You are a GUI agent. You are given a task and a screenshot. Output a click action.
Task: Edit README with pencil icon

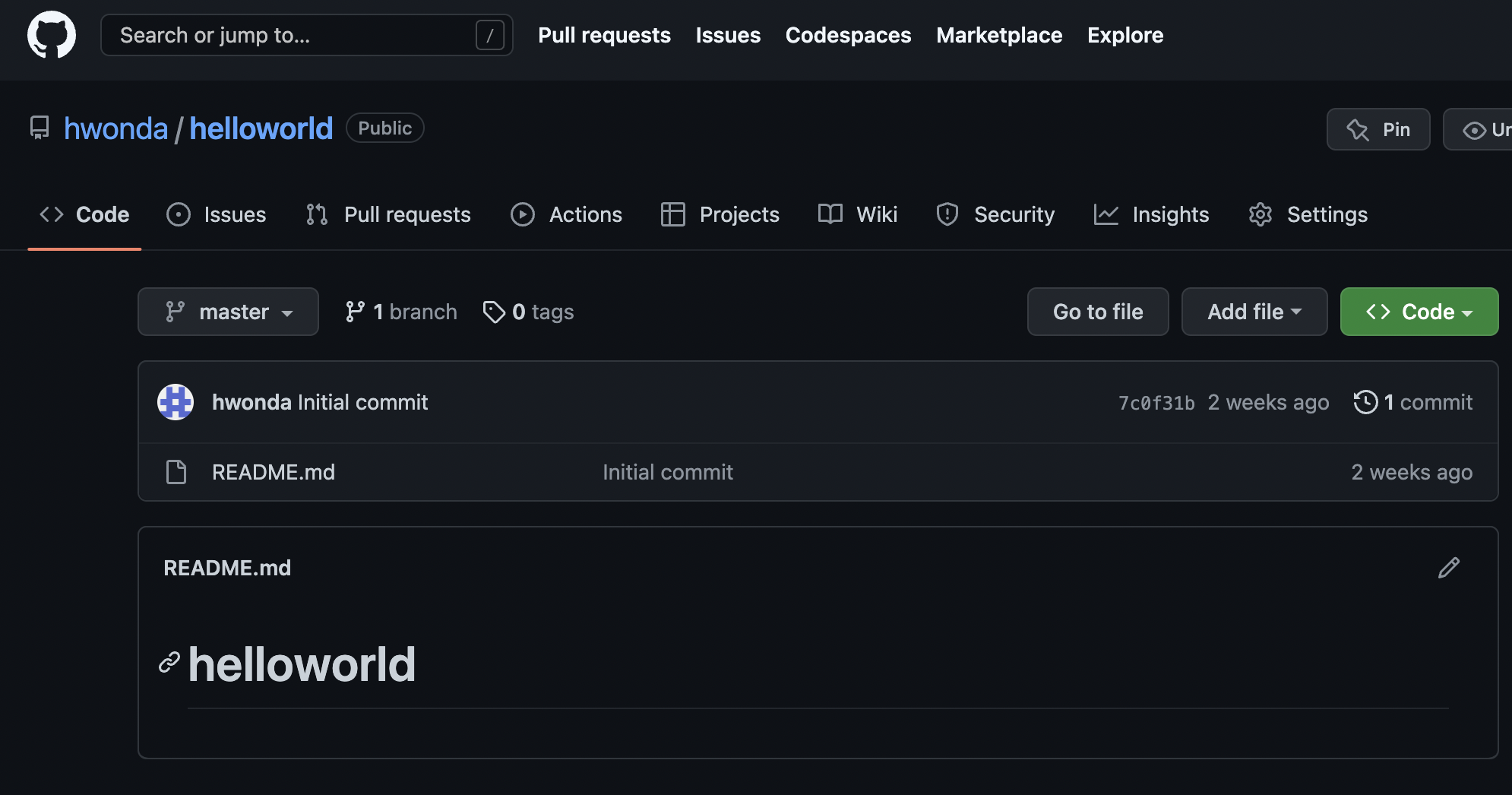point(1449,568)
